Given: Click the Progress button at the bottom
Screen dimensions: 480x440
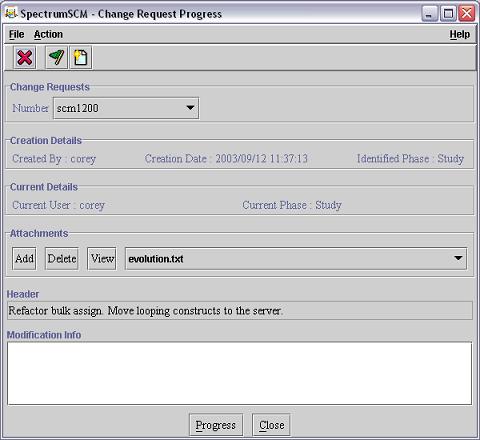Looking at the screenshot, I should [x=216, y=425].
